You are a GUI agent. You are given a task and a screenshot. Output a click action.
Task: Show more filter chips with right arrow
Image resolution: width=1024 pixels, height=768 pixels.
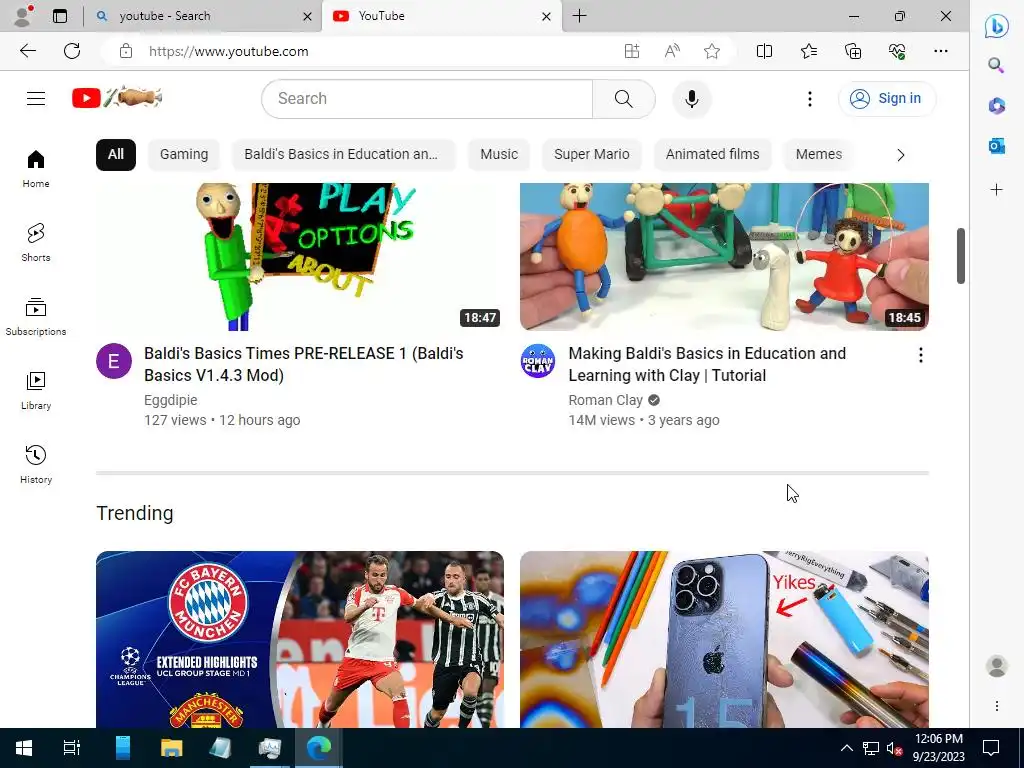click(x=901, y=155)
